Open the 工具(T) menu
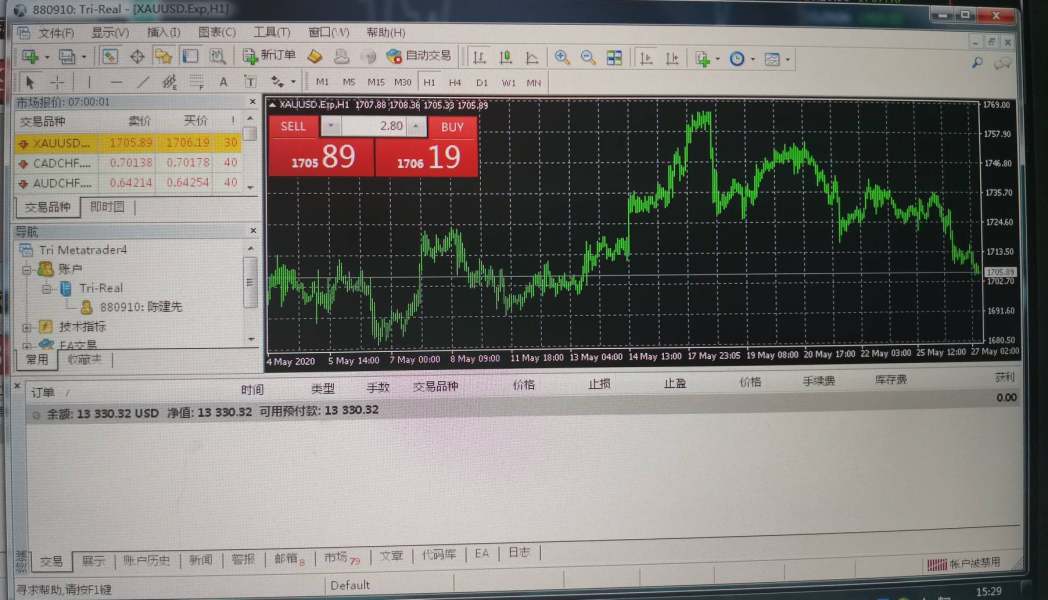This screenshot has height=600, width=1048. [x=271, y=32]
